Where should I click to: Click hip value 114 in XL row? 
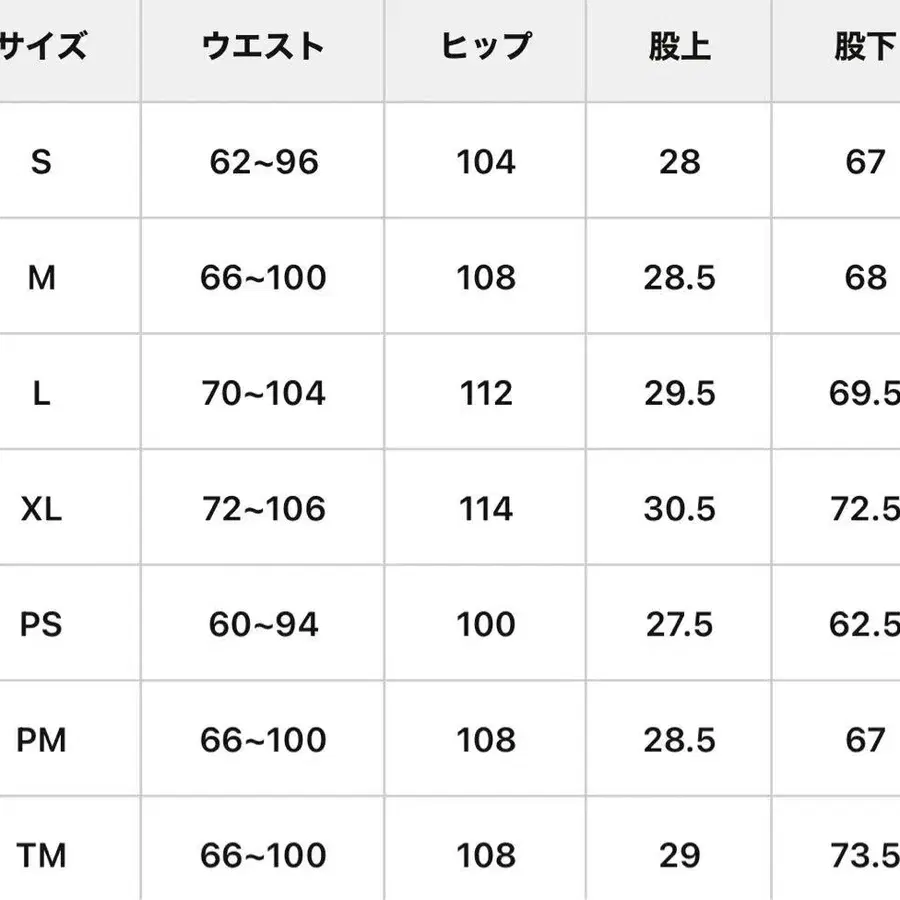tap(486, 509)
